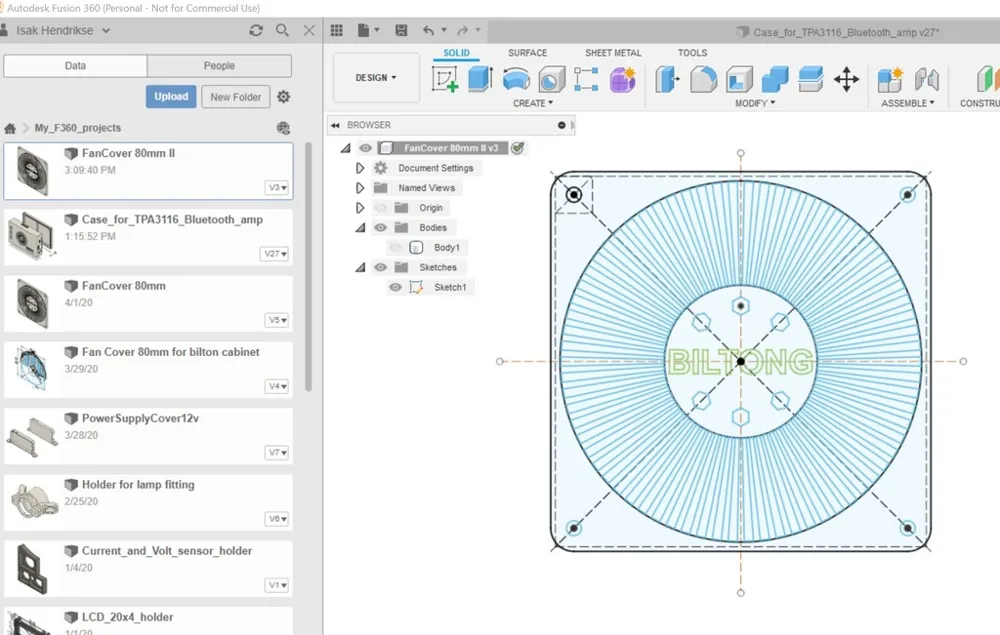Select the Move/Copy arrows tool

tap(846, 80)
